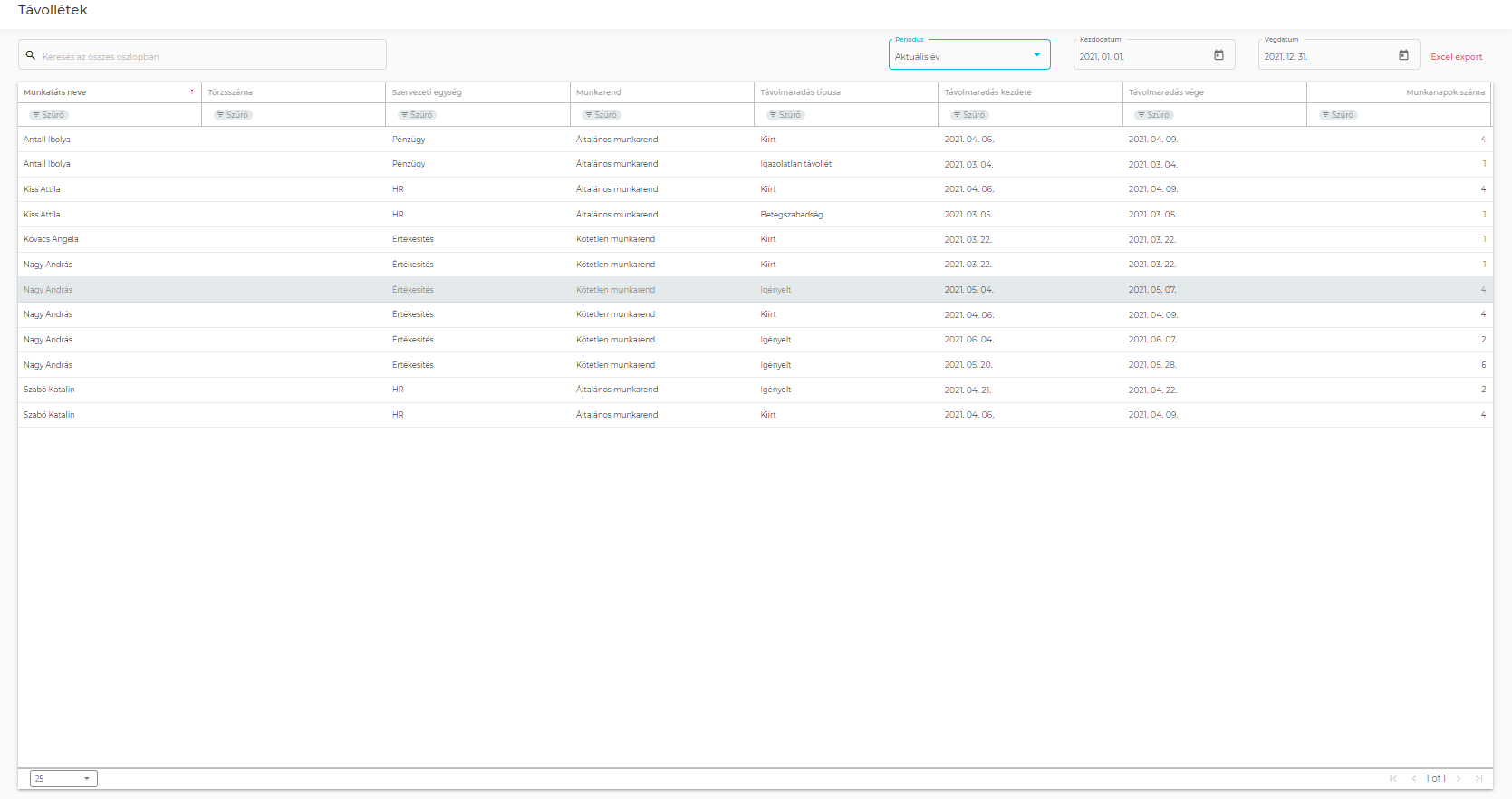Open Szűrő filter under Távolmaradás kezdete

[969, 115]
